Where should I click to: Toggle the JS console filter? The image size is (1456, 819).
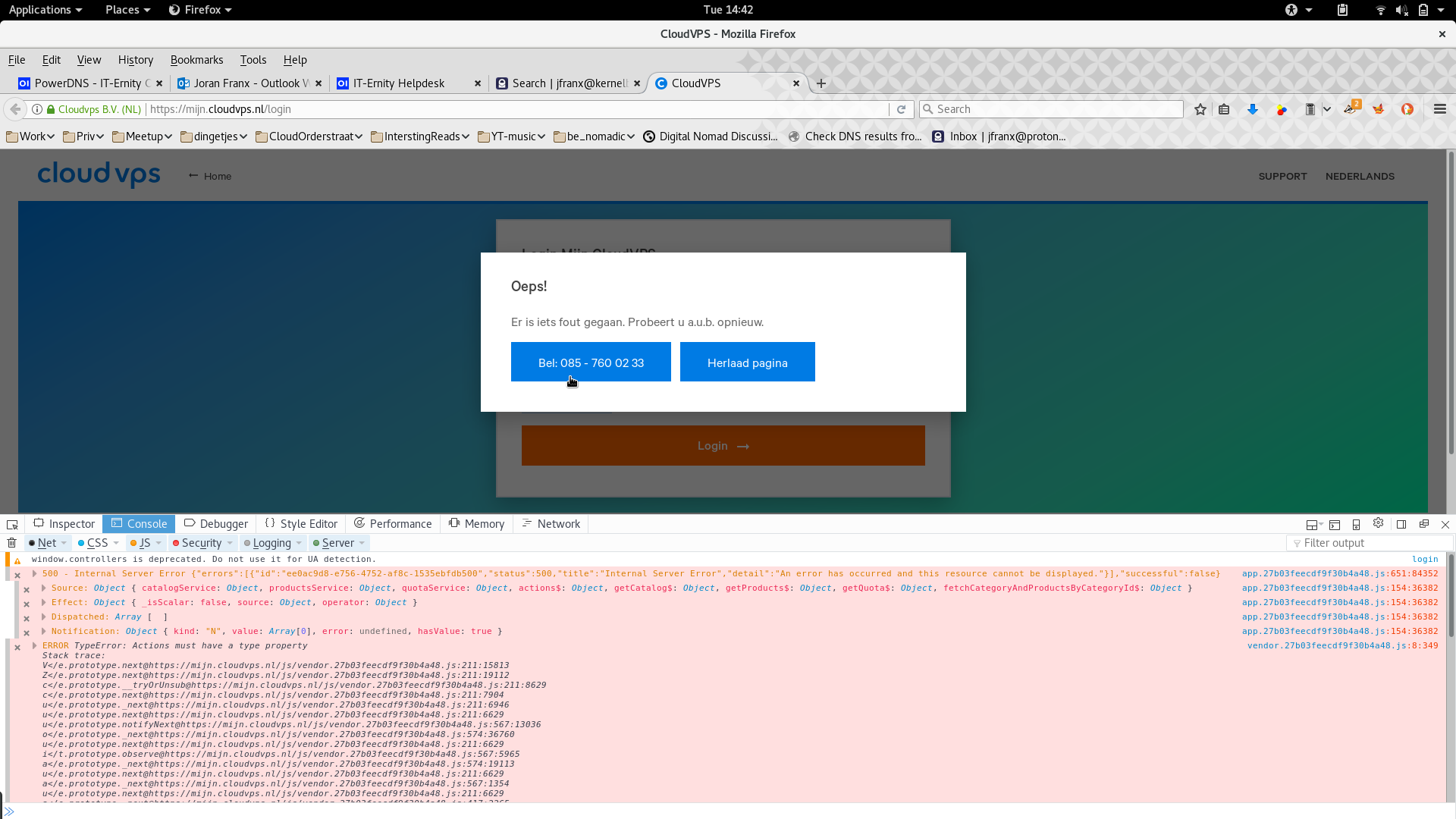click(145, 543)
